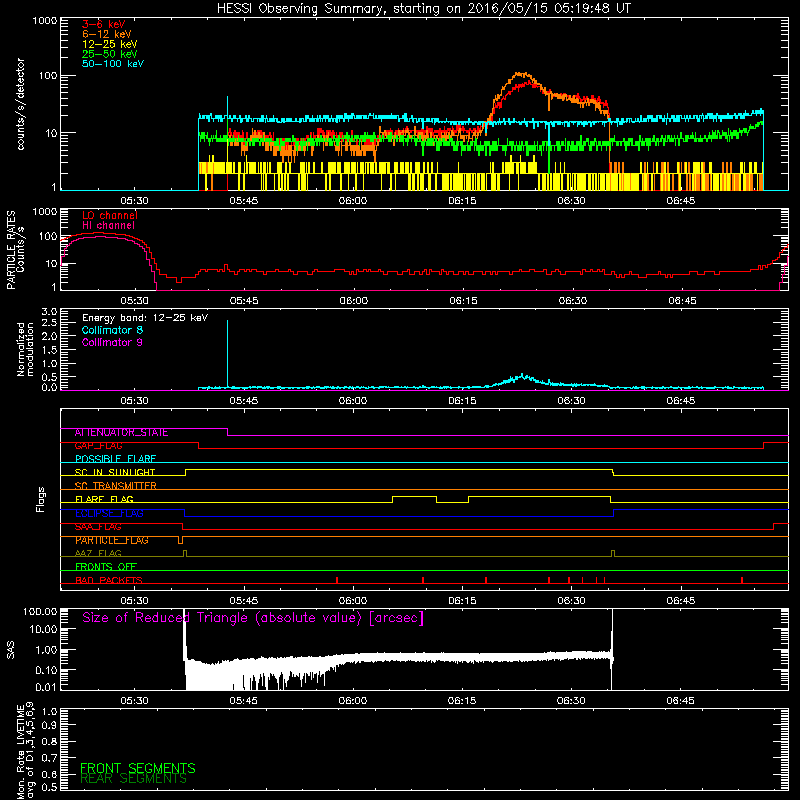Click the 'ECLIPSE_FLAG' label
800x800 pixels.
click(x=109, y=513)
